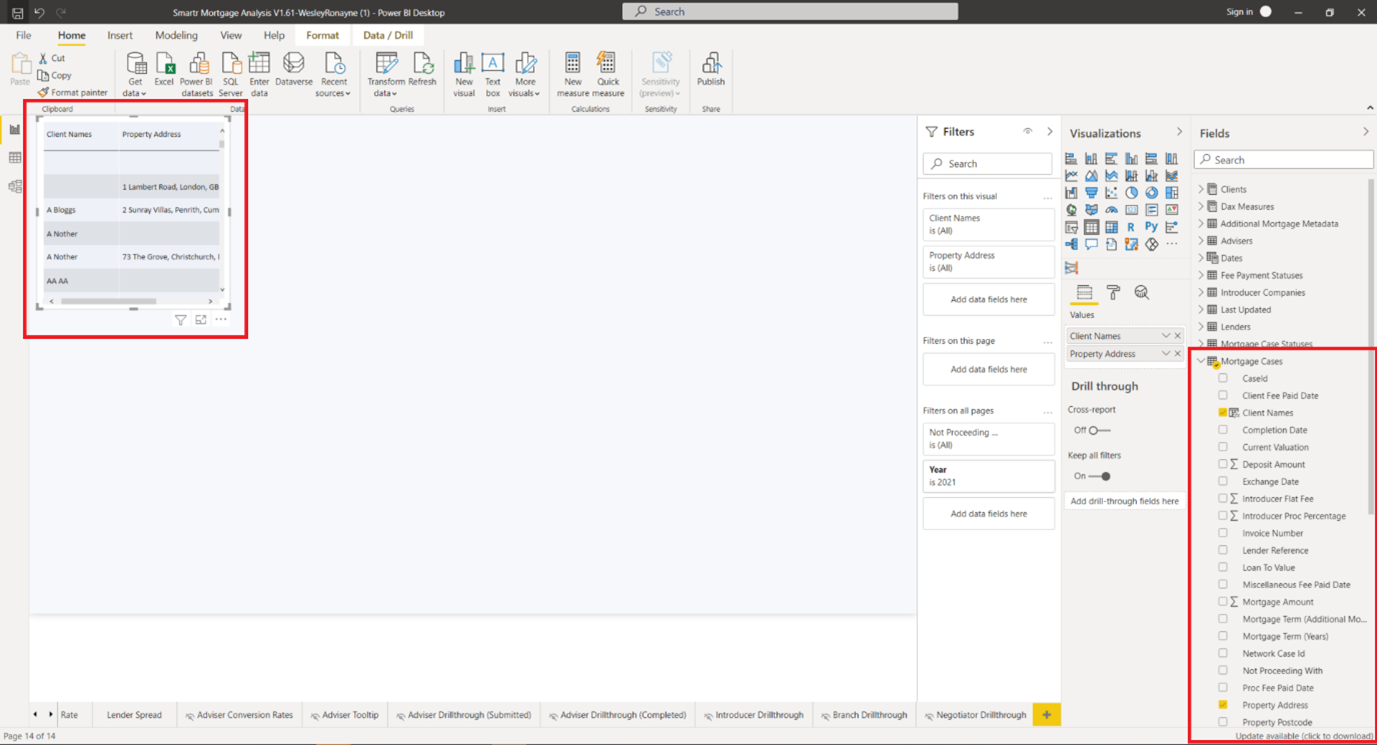This screenshot has width=1377, height=745.
Task: Refresh the report data
Action: (422, 70)
